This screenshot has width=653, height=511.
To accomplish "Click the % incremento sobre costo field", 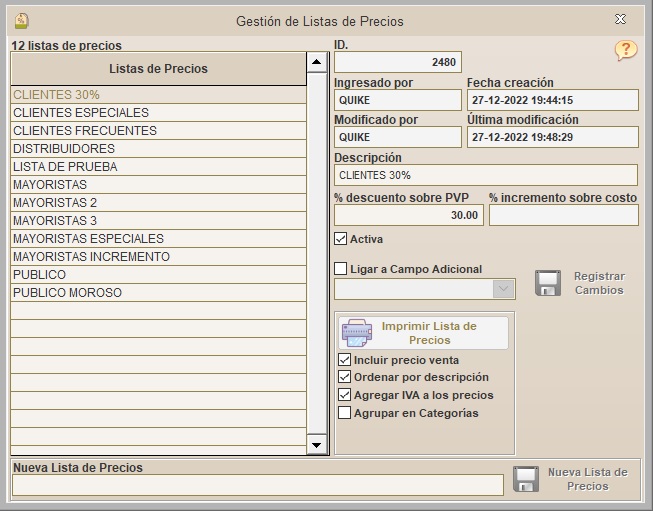I will (x=564, y=215).
